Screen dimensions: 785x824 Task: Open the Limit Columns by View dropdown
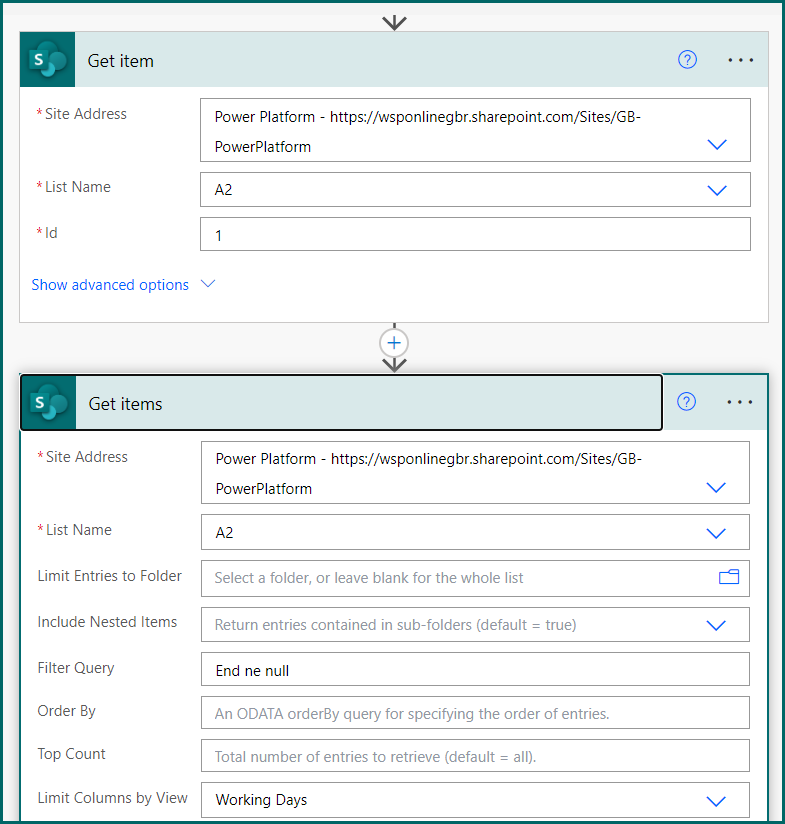point(716,801)
